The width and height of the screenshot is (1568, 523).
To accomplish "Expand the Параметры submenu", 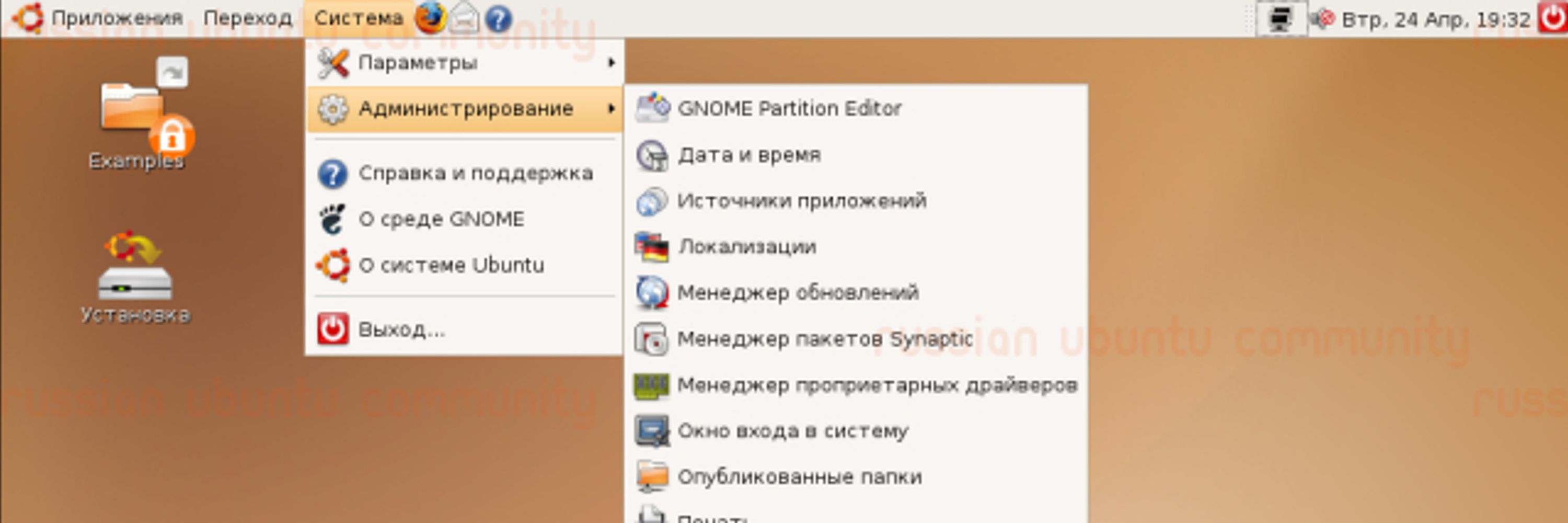I will 465,63.
